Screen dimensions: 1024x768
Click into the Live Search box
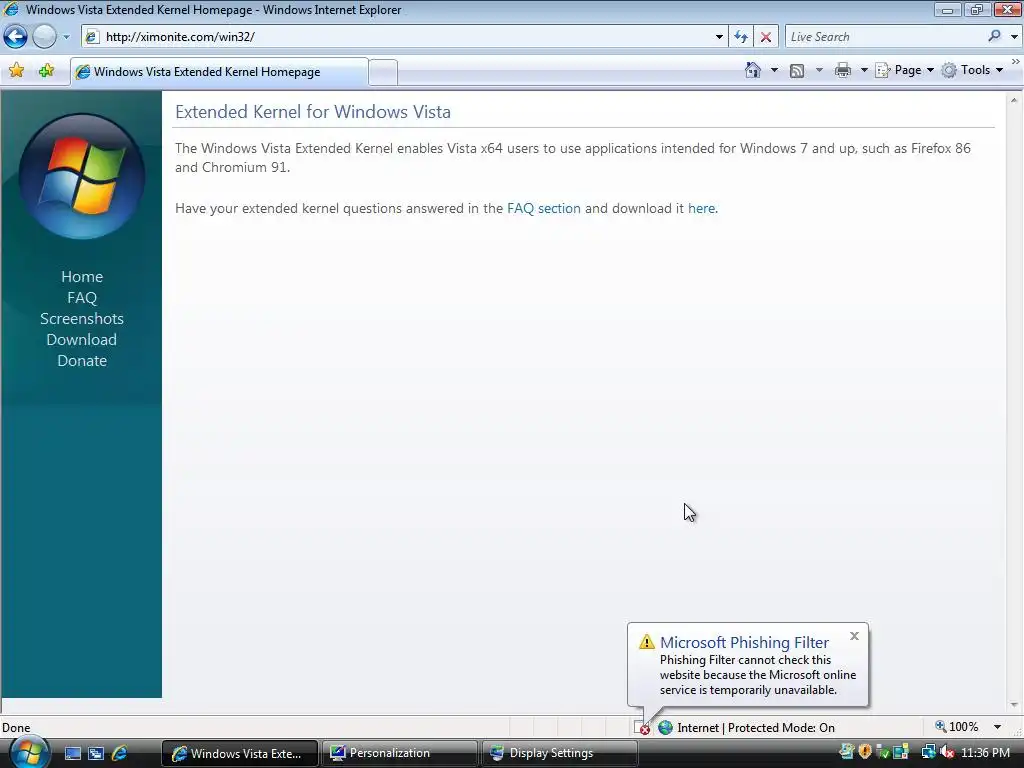point(885,37)
